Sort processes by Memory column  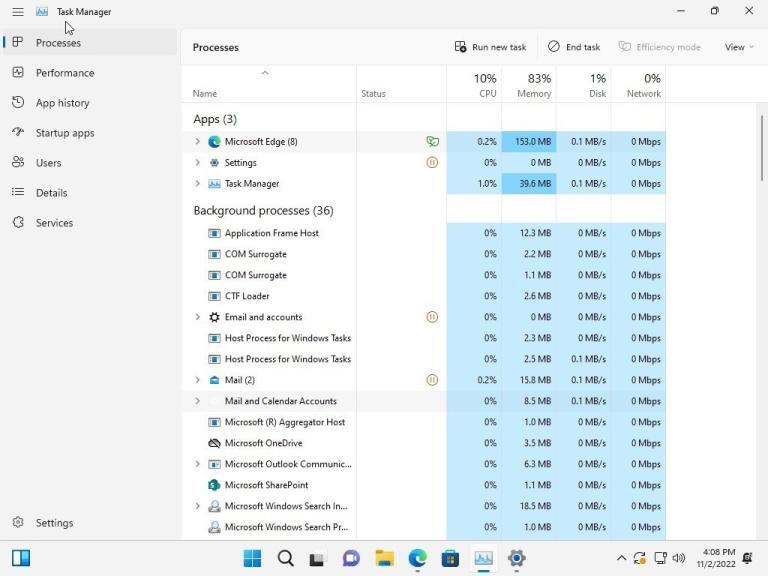click(529, 84)
